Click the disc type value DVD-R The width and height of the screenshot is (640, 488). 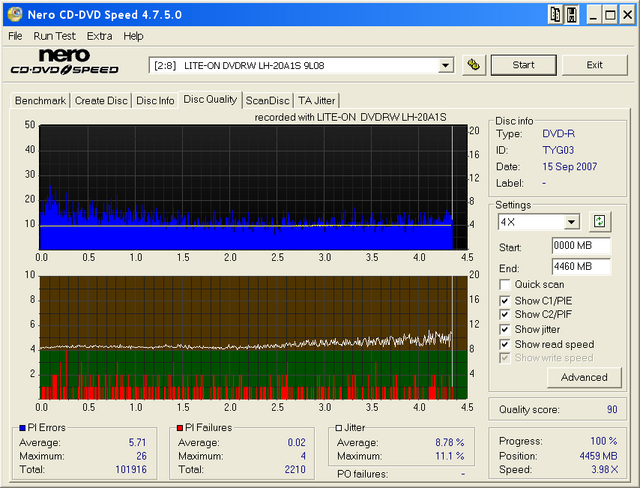558,134
